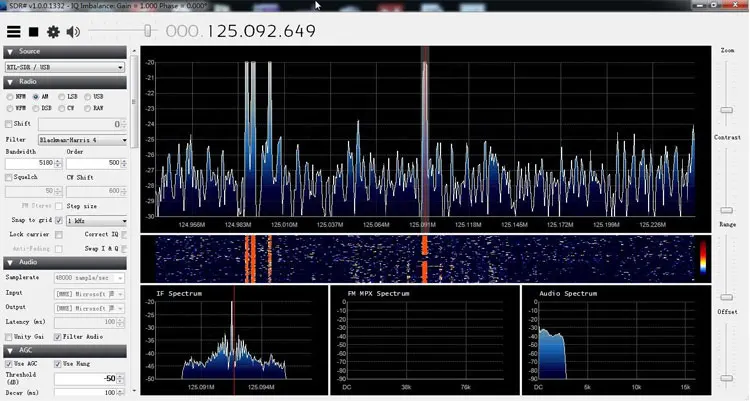Image resolution: width=750 pixels, height=401 pixels.
Task: Select USB demodulation mode
Action: [88, 97]
